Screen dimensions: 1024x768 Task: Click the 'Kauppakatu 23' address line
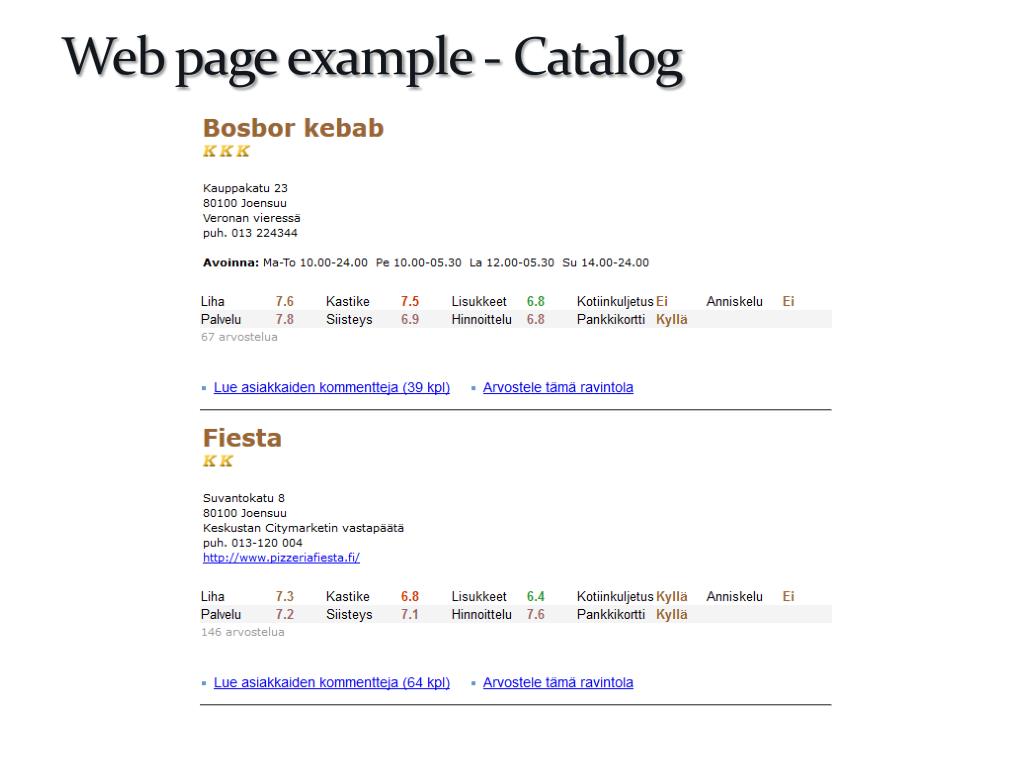(245, 188)
